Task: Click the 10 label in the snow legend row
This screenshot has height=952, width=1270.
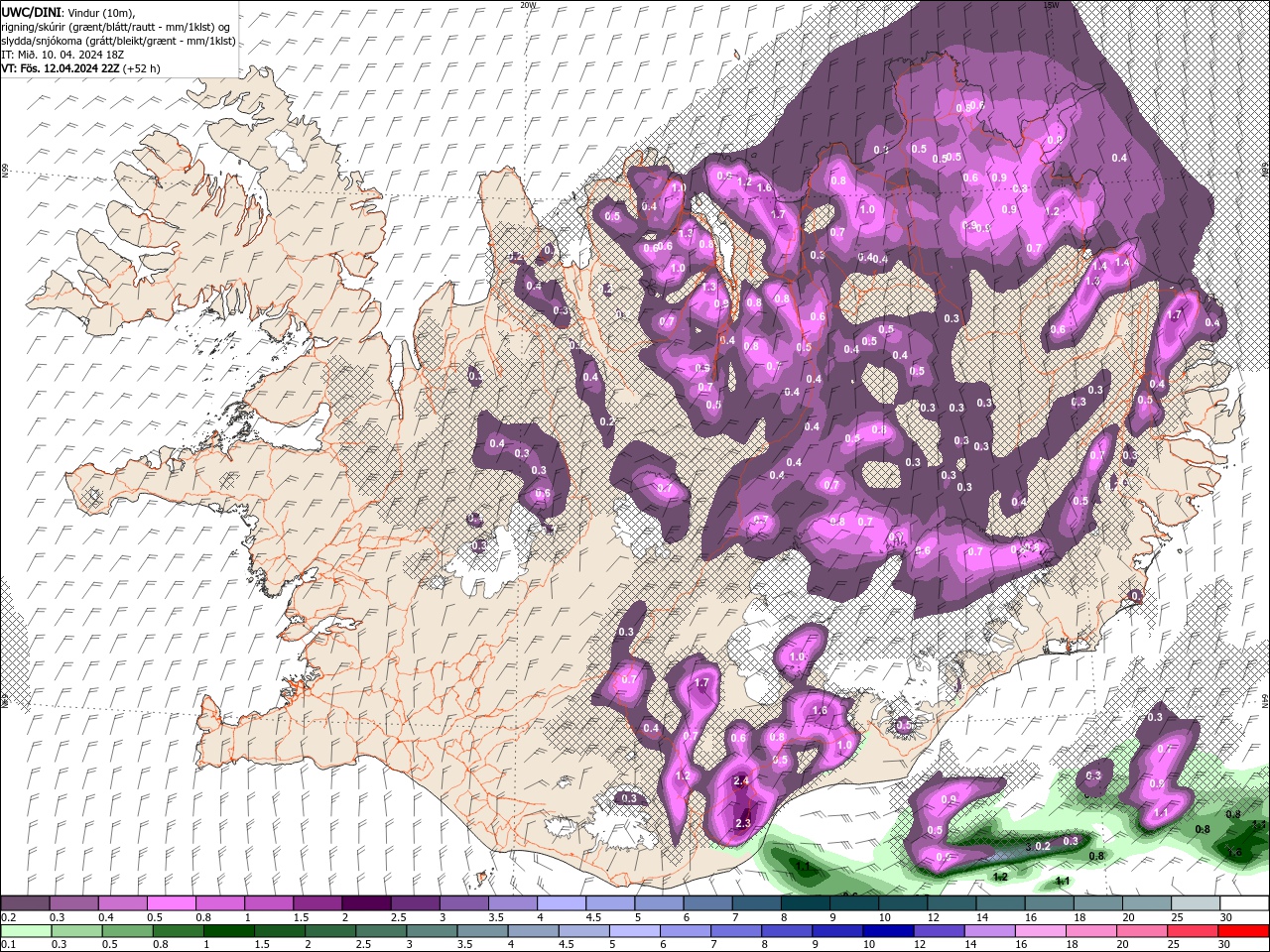Action: coord(884,917)
